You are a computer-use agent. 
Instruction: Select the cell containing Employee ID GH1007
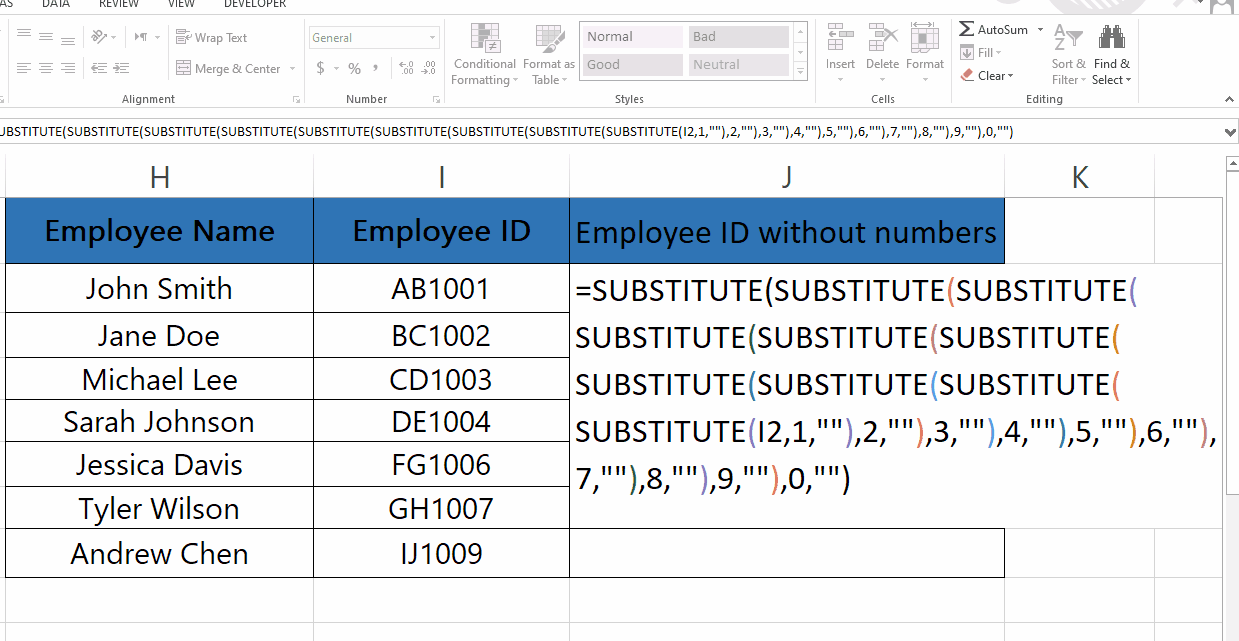click(x=441, y=508)
